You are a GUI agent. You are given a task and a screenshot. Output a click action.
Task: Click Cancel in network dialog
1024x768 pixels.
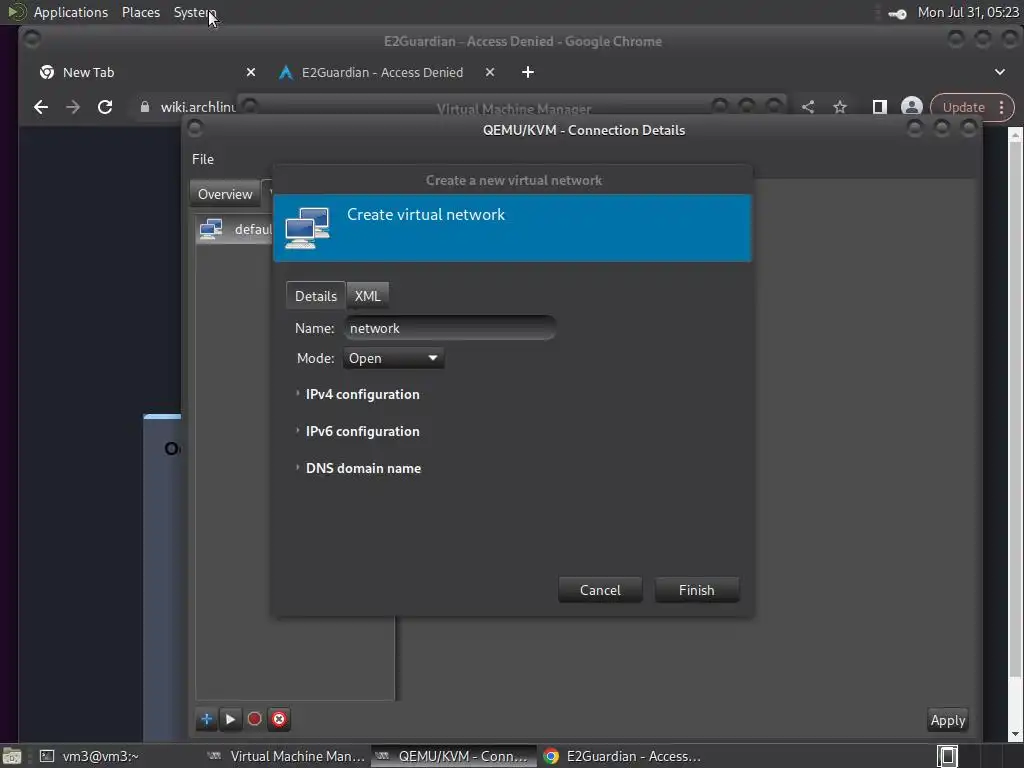pyautogui.click(x=600, y=590)
